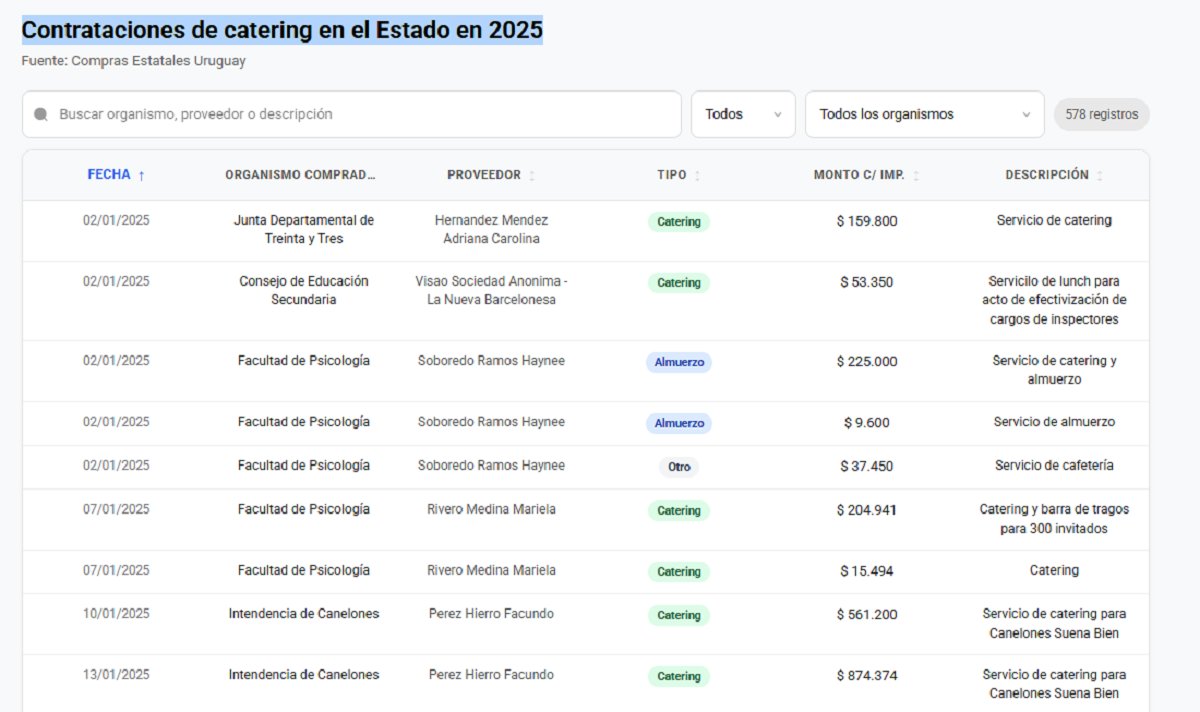Toggle the Catering badge in the first row
1200x712 pixels.
tap(678, 222)
